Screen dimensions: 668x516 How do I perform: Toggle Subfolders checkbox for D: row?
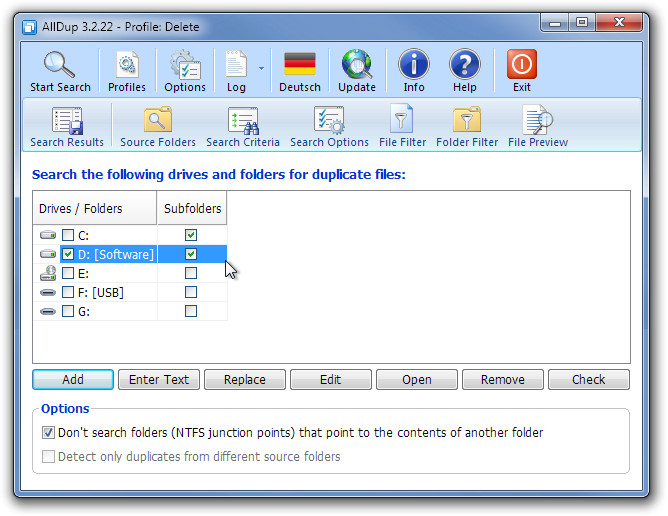pos(191,254)
